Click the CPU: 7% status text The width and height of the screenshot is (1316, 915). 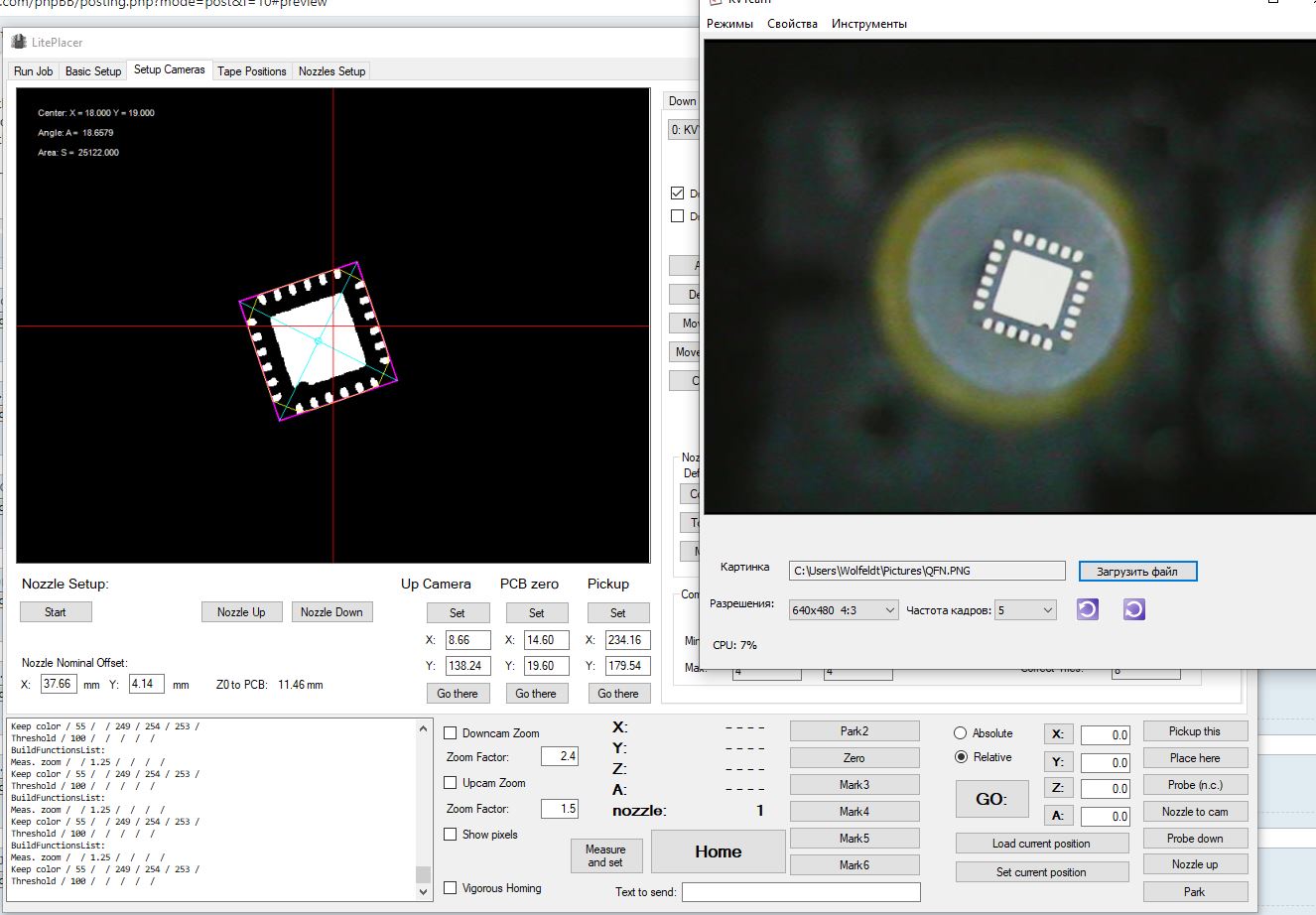point(734,645)
